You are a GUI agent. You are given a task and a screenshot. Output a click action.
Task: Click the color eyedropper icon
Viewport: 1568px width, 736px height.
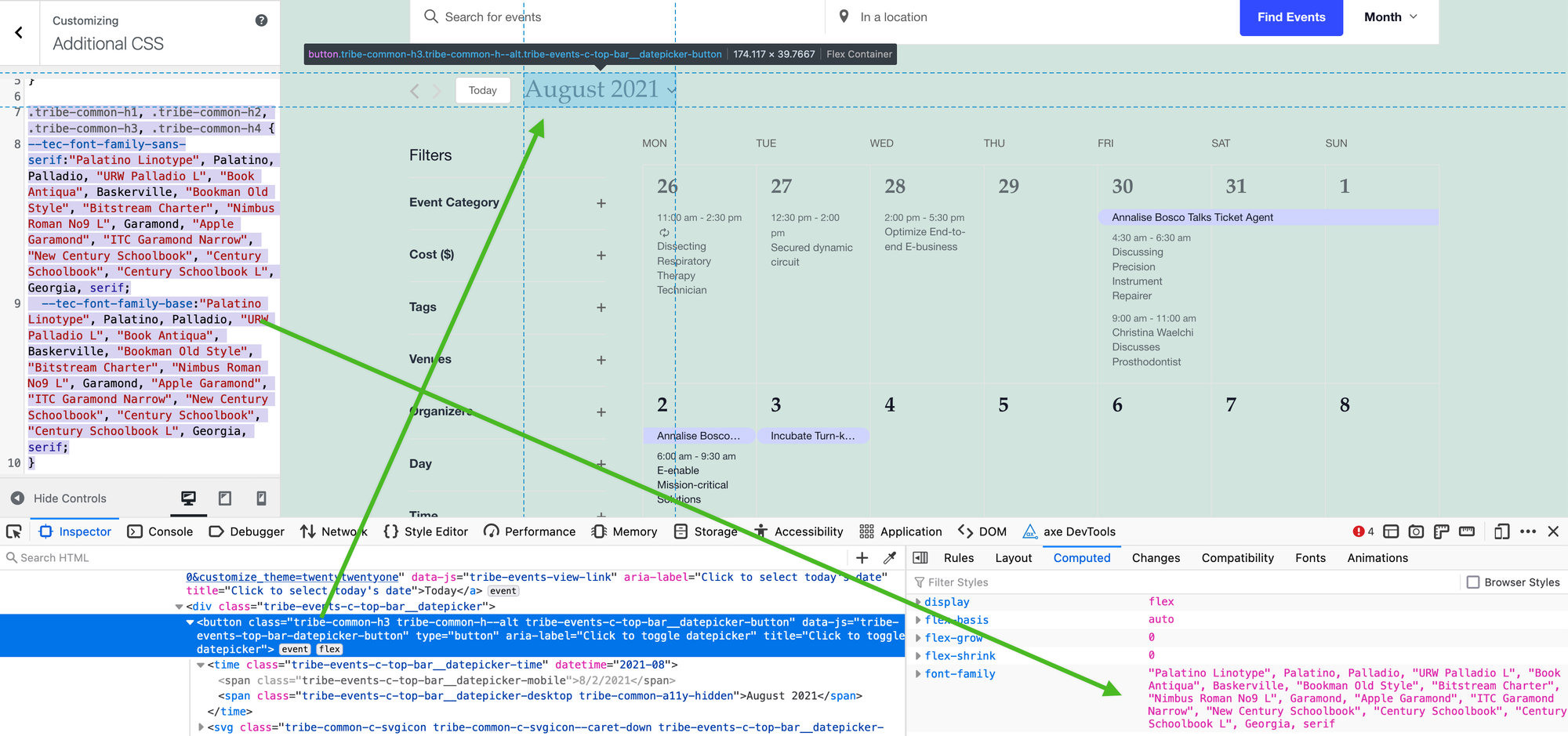point(889,558)
